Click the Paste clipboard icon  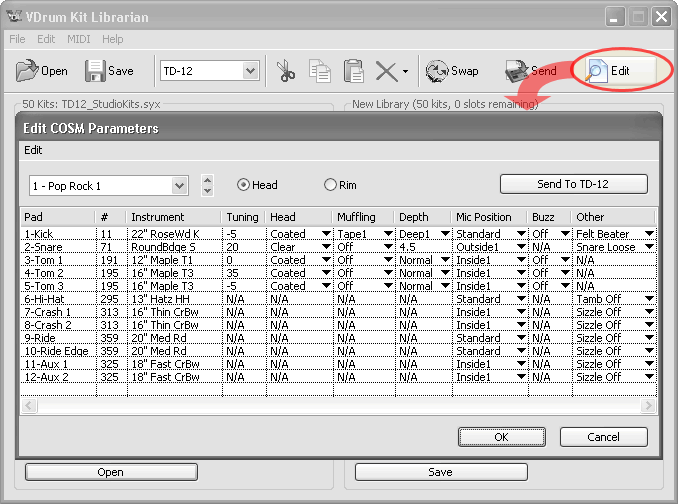pyautogui.click(x=353, y=71)
